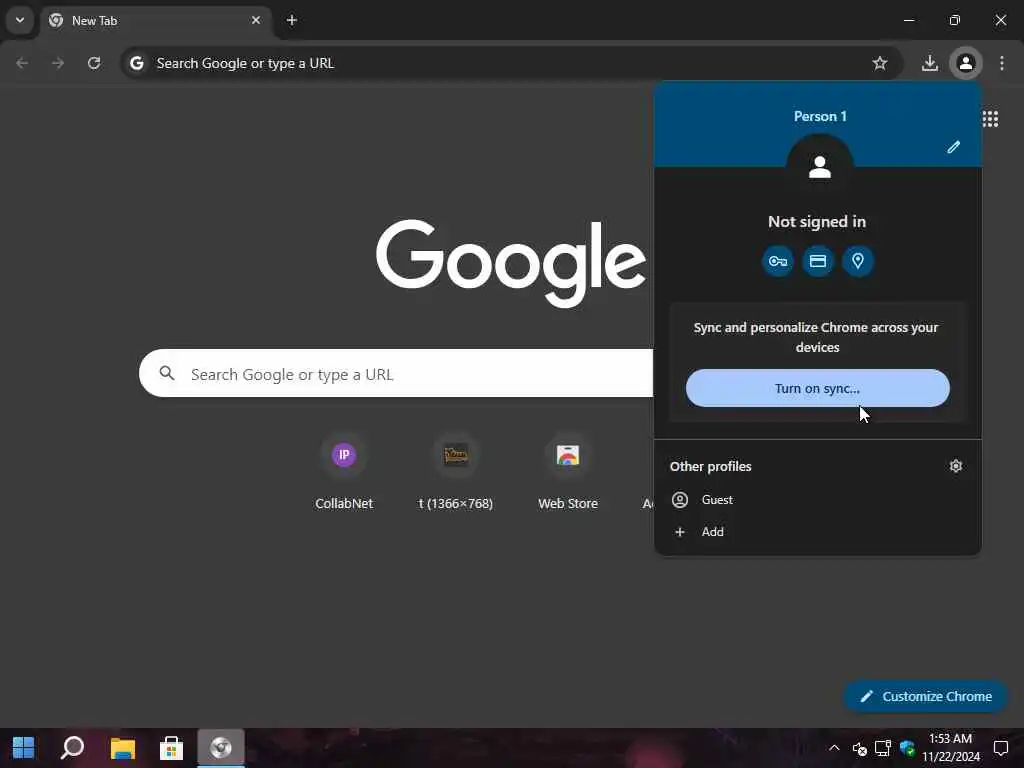Click the Google search box on page
The image size is (1024, 768).
(x=396, y=374)
